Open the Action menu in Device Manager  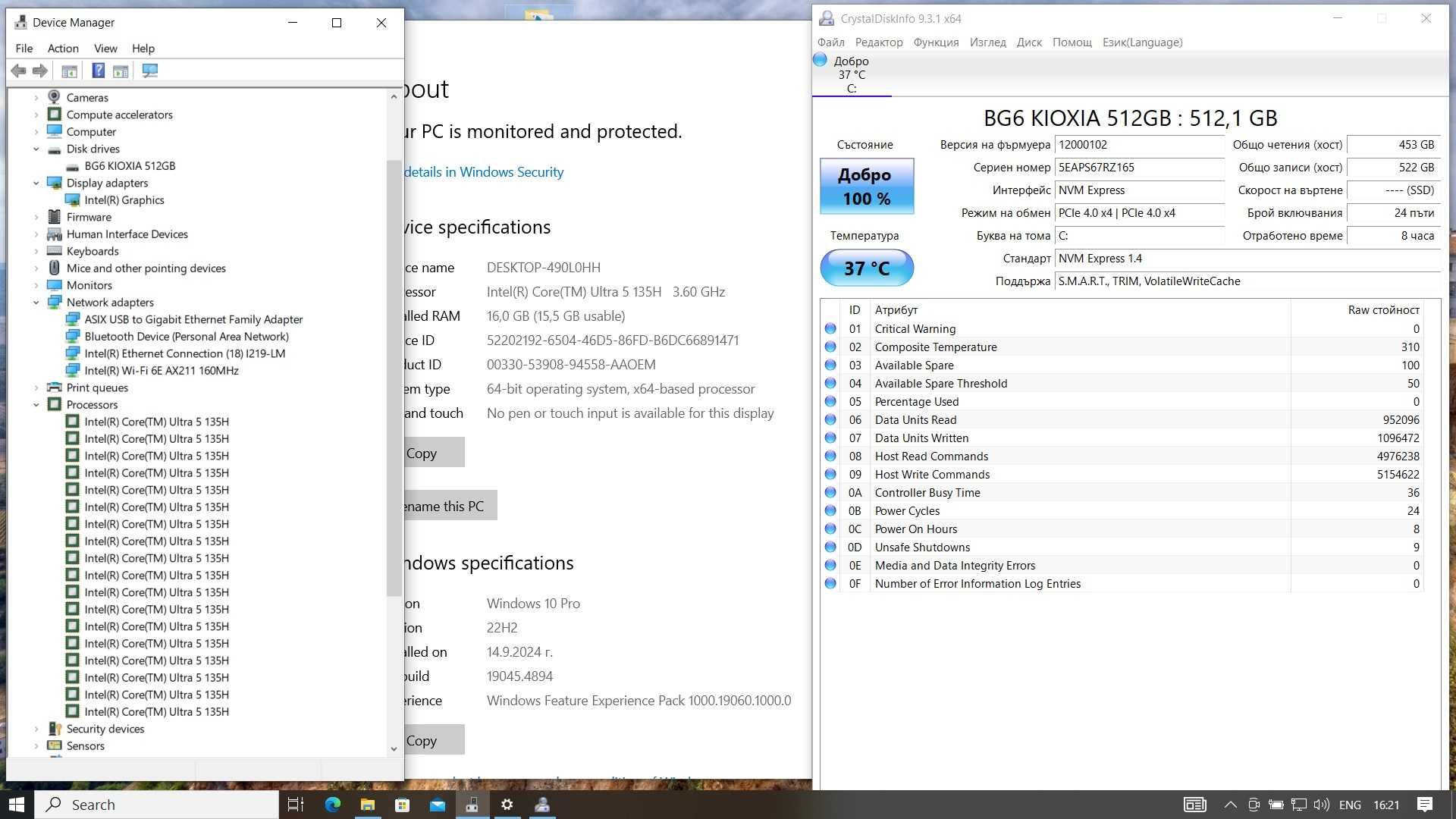[x=63, y=48]
